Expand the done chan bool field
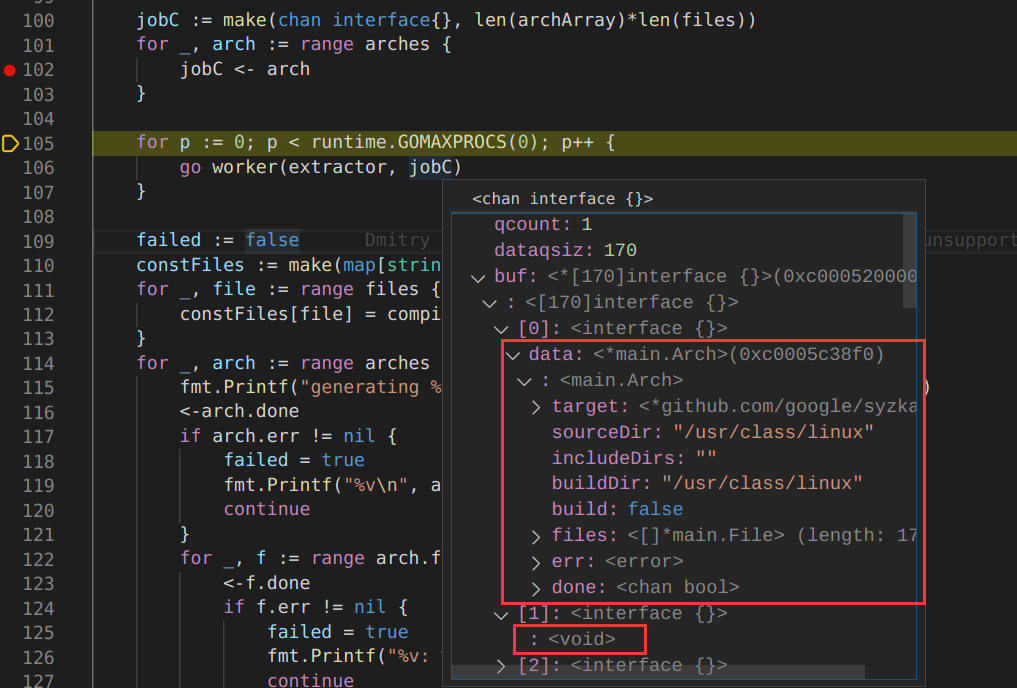 536,587
